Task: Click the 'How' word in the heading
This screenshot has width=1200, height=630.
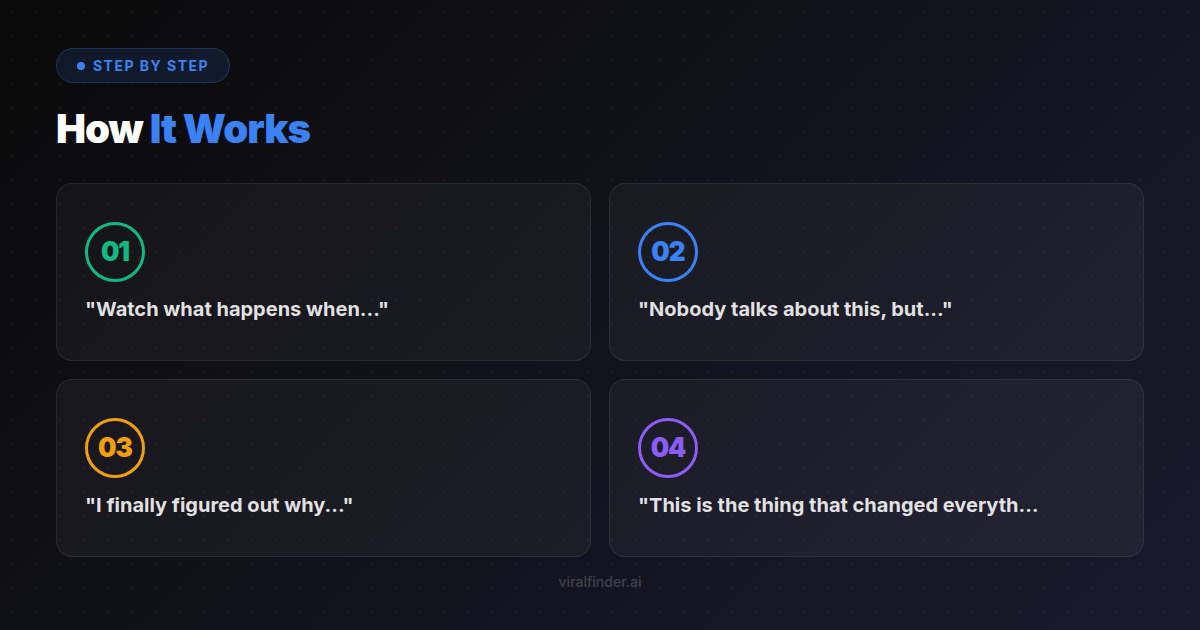Action: 98,129
